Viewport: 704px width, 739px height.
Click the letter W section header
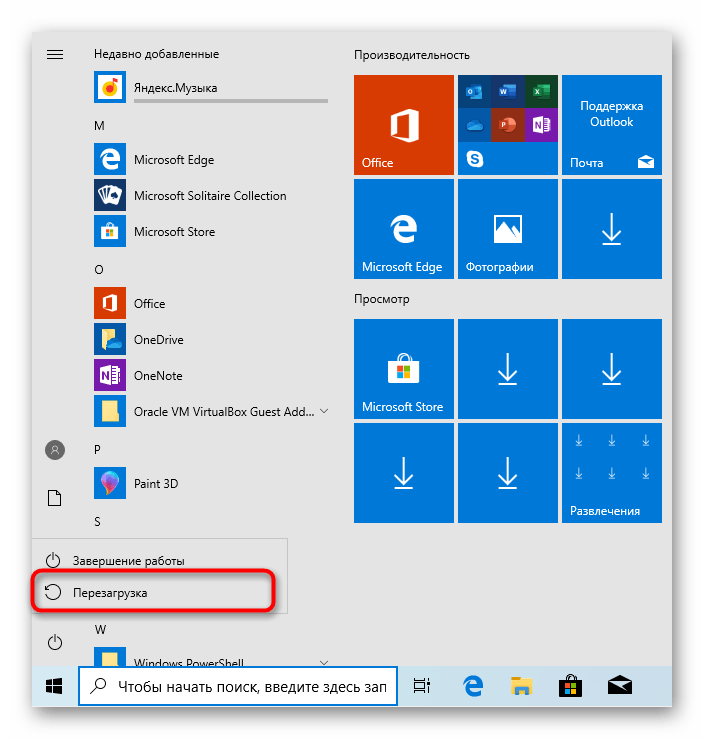tap(100, 630)
